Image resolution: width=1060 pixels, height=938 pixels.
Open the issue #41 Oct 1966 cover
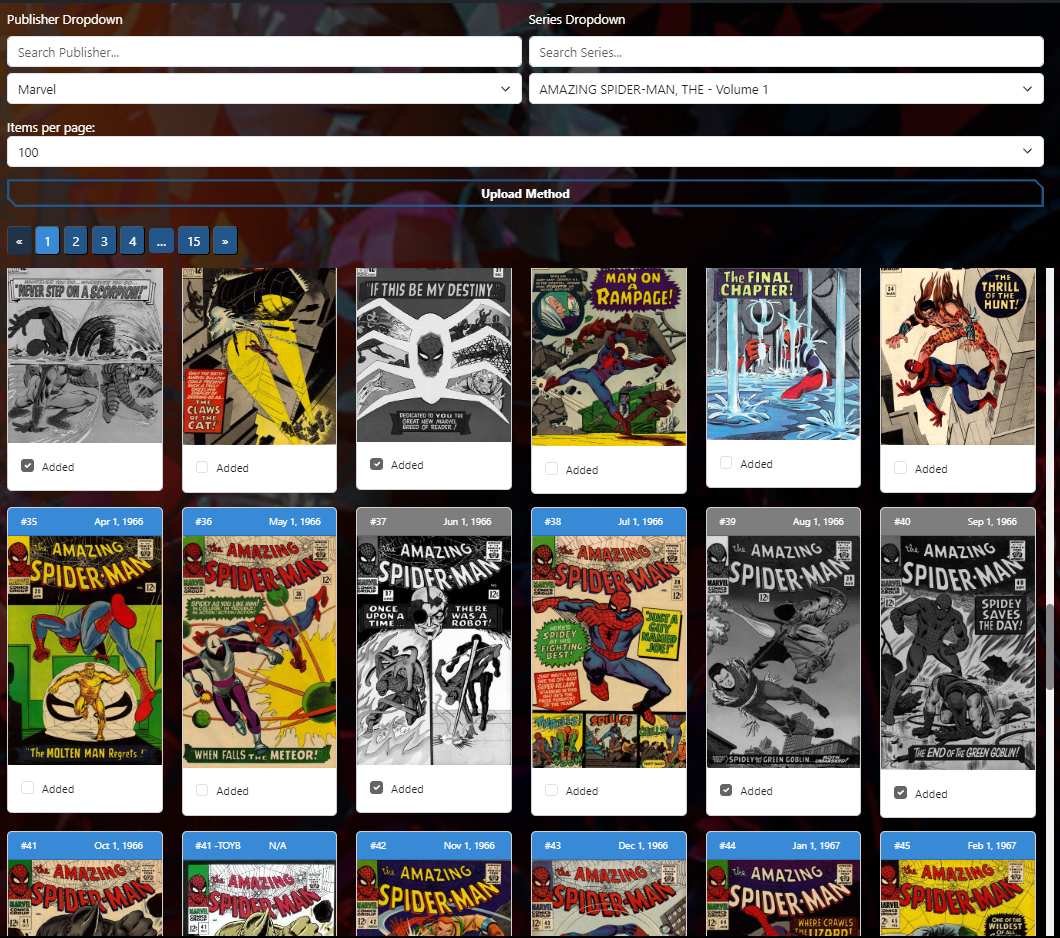pos(85,898)
